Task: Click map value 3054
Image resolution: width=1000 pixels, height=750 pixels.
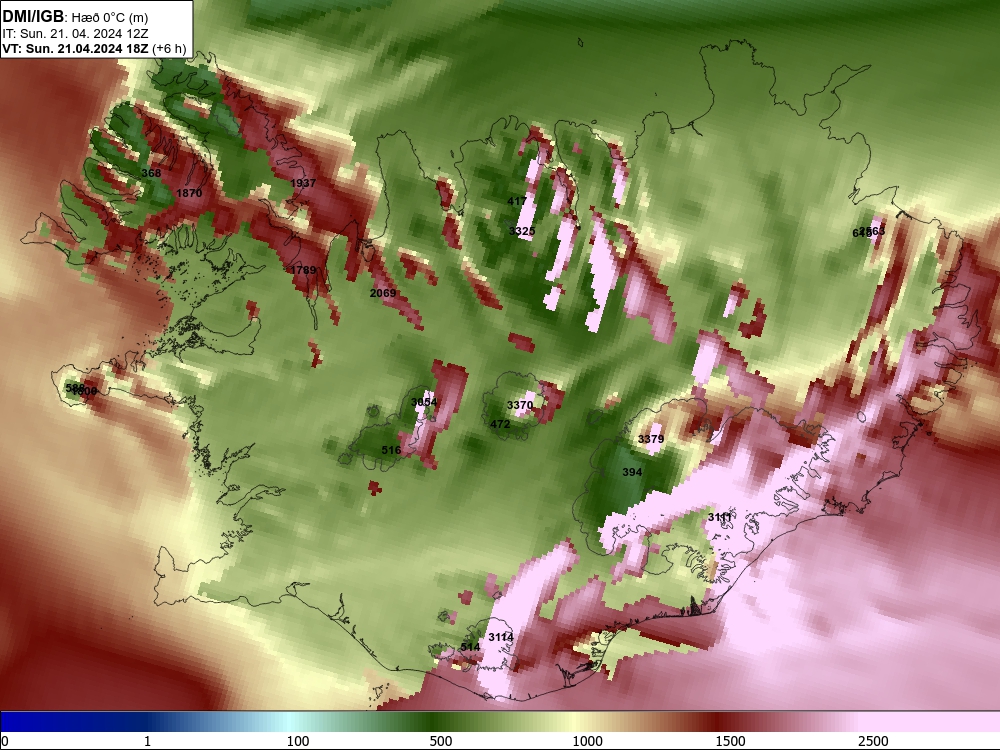Action: coord(424,402)
